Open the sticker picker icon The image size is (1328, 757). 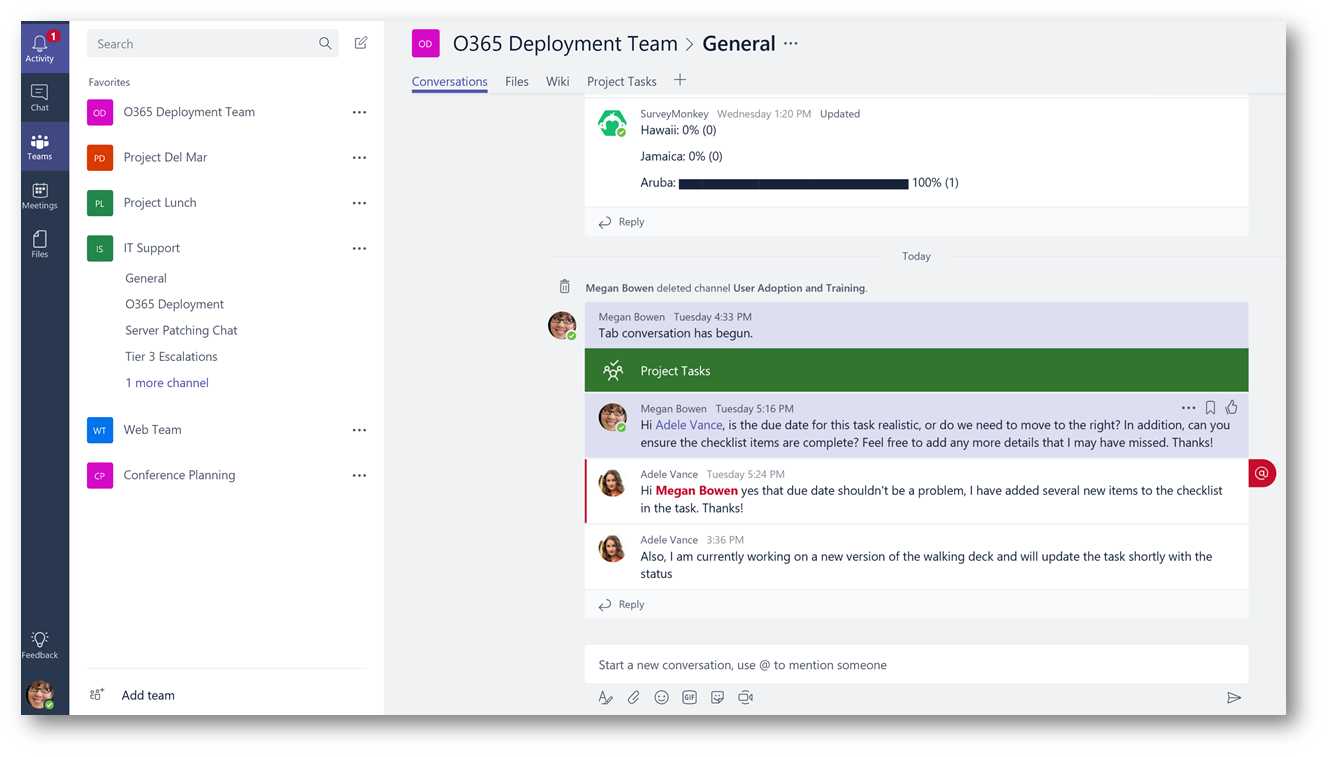[717, 698]
